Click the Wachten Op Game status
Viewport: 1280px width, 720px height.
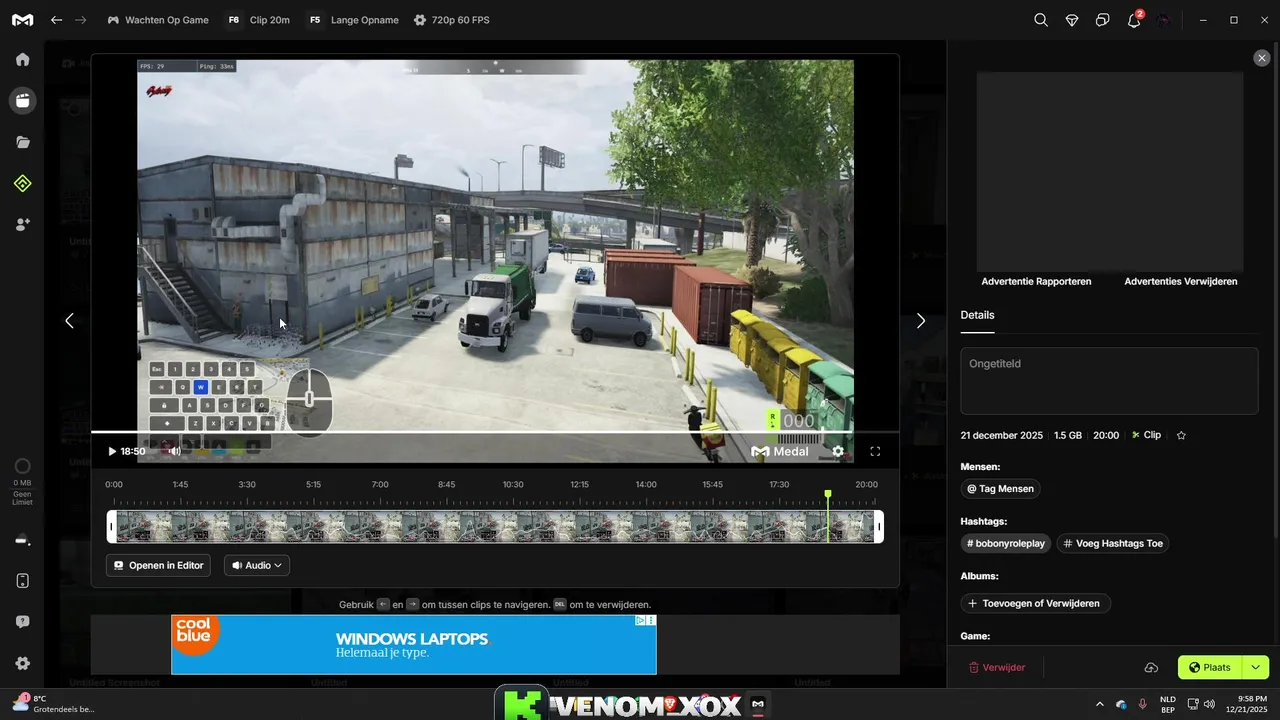[158, 20]
